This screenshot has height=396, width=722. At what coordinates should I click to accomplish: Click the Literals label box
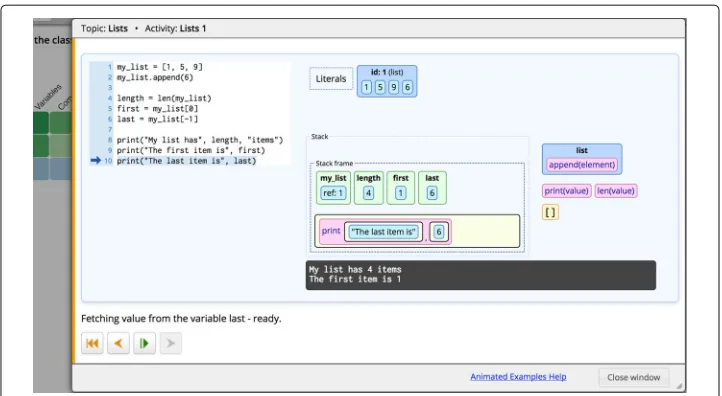click(331, 79)
